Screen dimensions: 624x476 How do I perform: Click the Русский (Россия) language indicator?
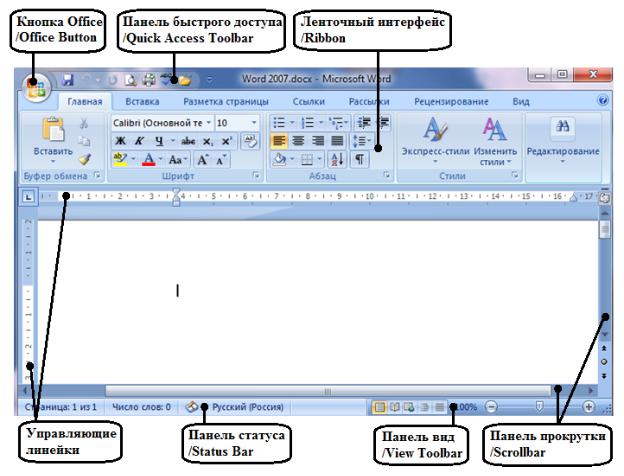[x=248, y=407]
